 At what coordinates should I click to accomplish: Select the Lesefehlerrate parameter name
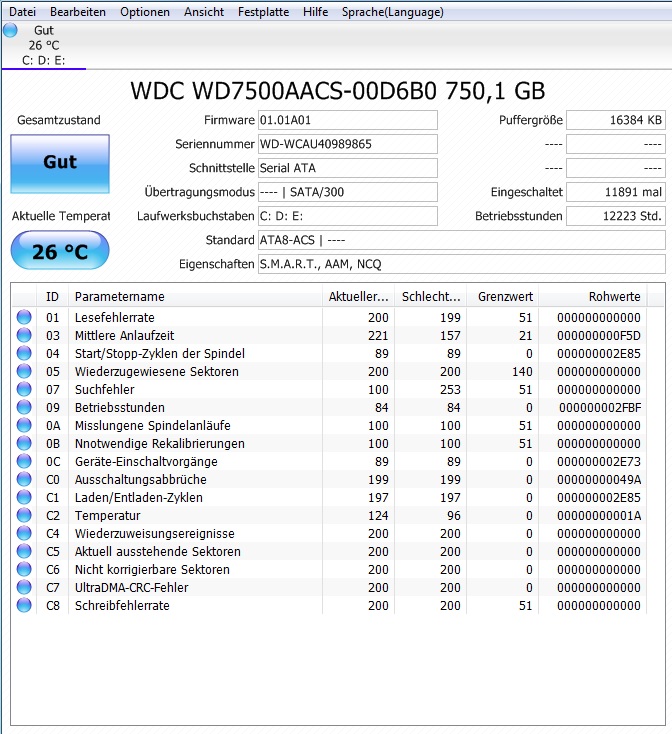click(115, 317)
